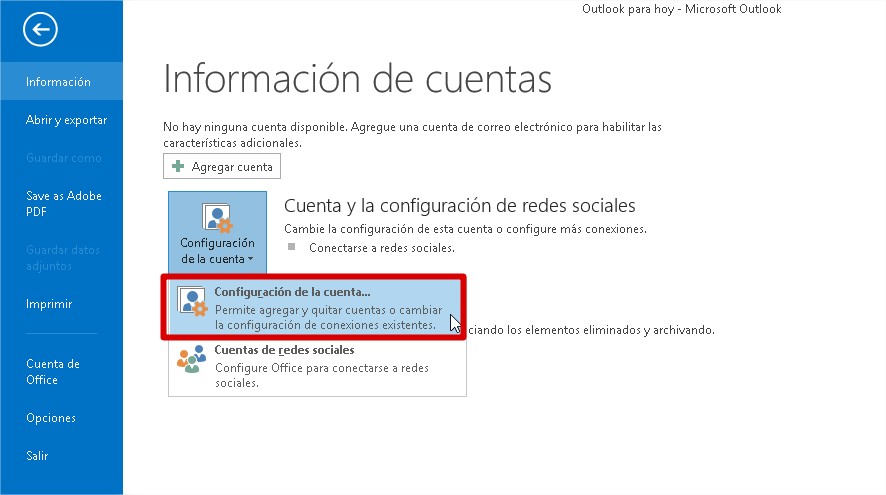
Task: Click the Conectarse a redes sociales link
Action: coord(381,247)
